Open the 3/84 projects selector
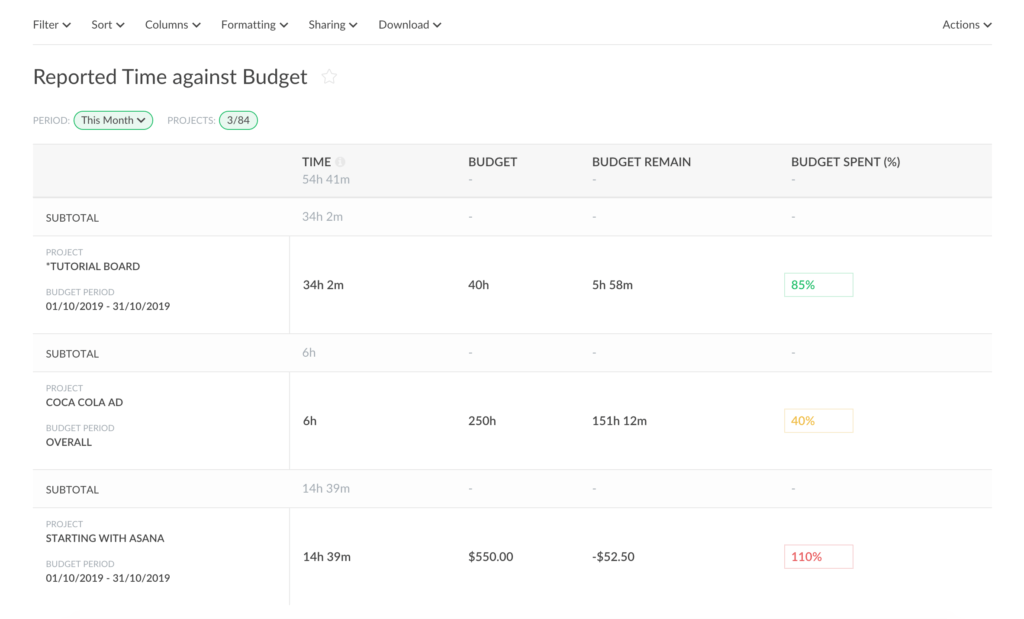This screenshot has height=619, width=1024. [x=238, y=119]
